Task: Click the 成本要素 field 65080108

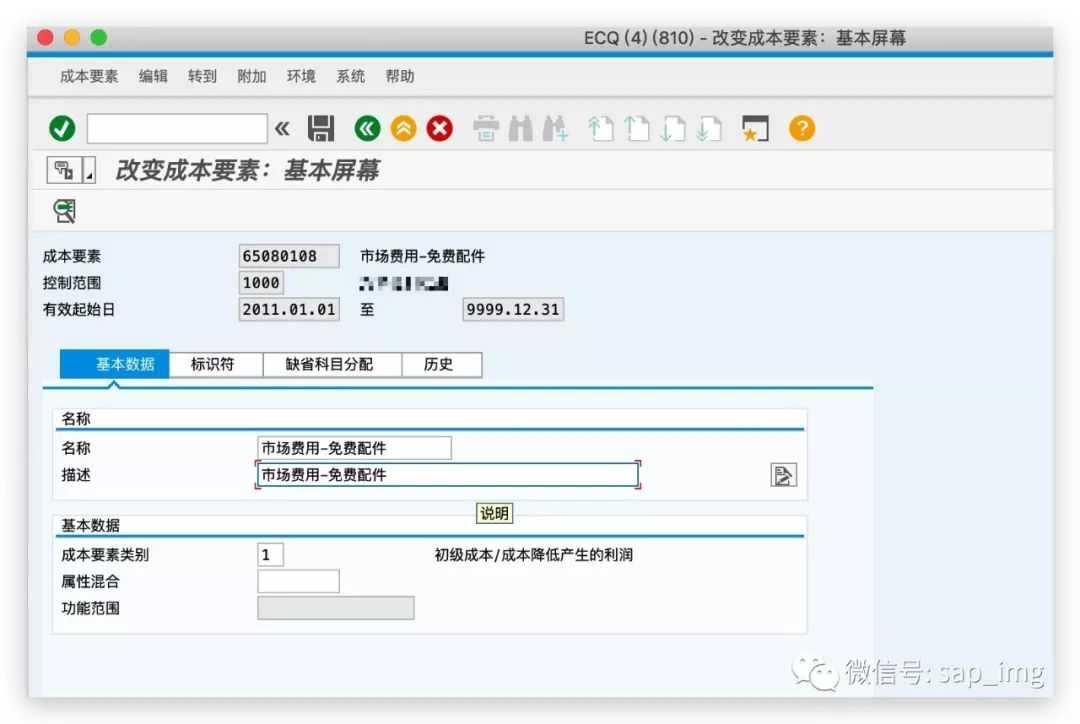Action: 289,256
